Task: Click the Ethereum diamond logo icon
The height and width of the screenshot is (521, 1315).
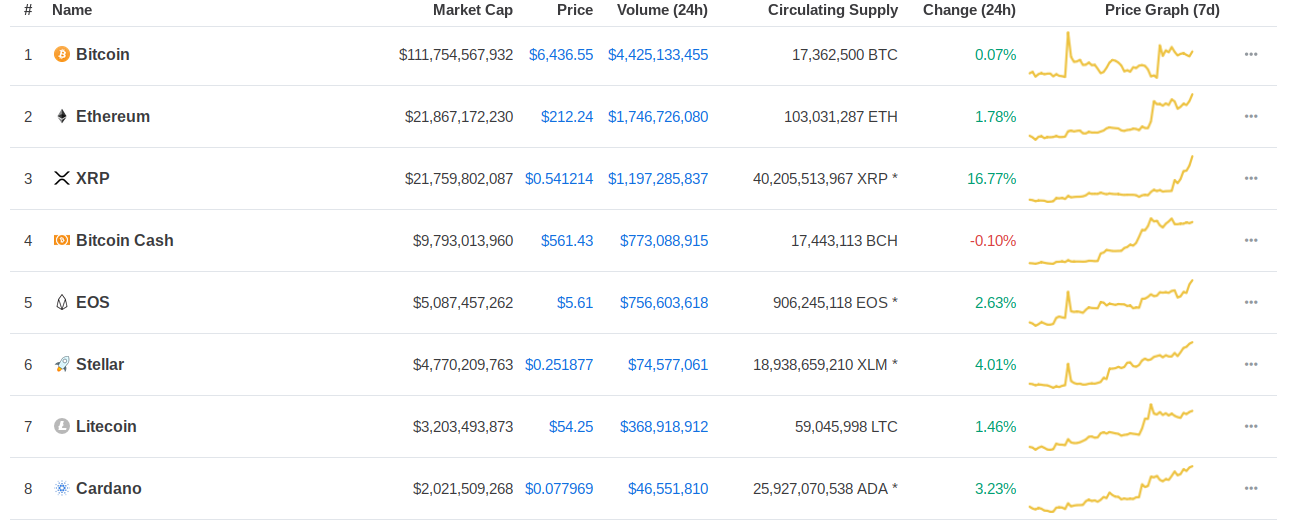Action: coord(61,116)
